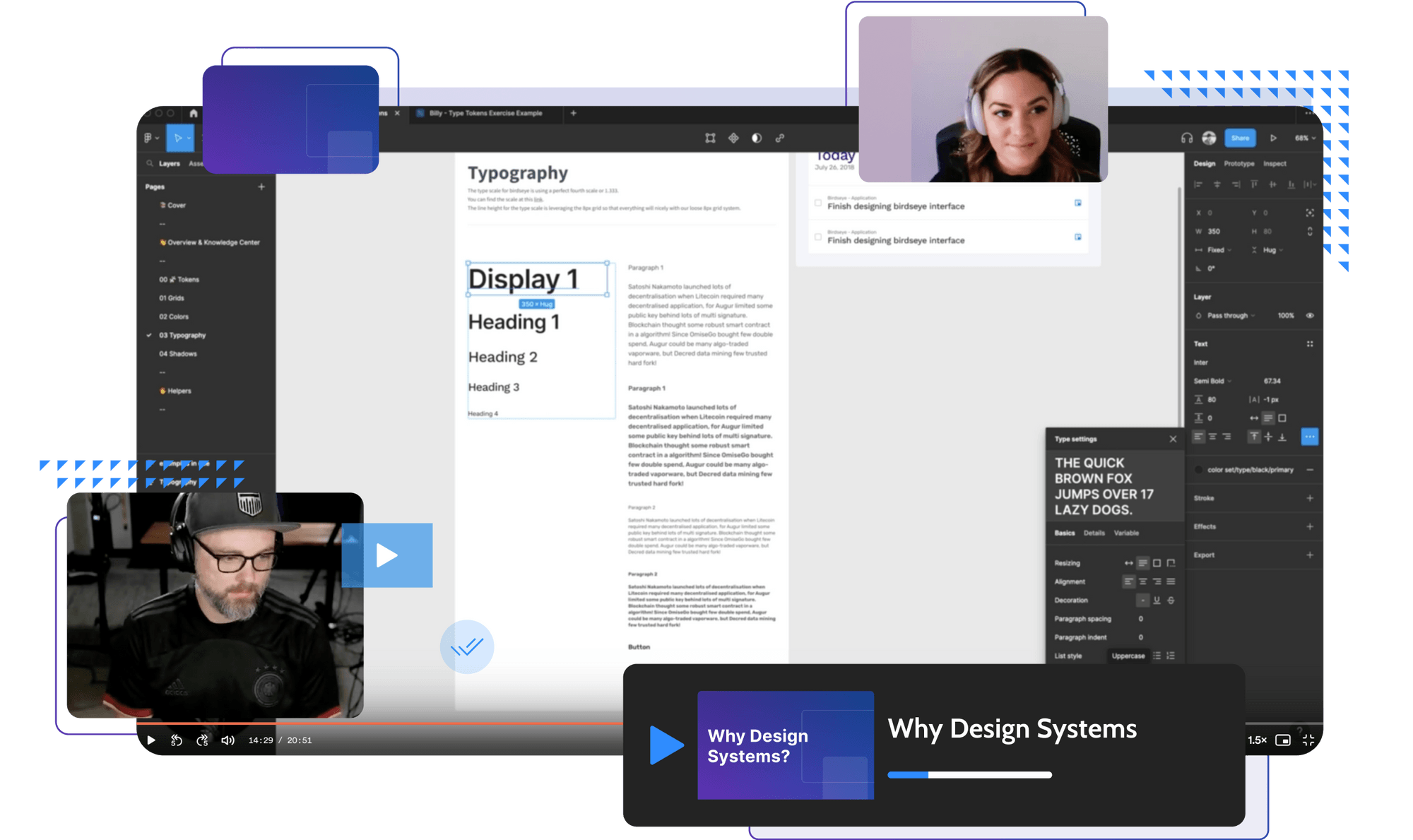The height and width of the screenshot is (840, 1413).
Task: Select the 03 Typography page in the sidebar
Action: (x=182, y=335)
